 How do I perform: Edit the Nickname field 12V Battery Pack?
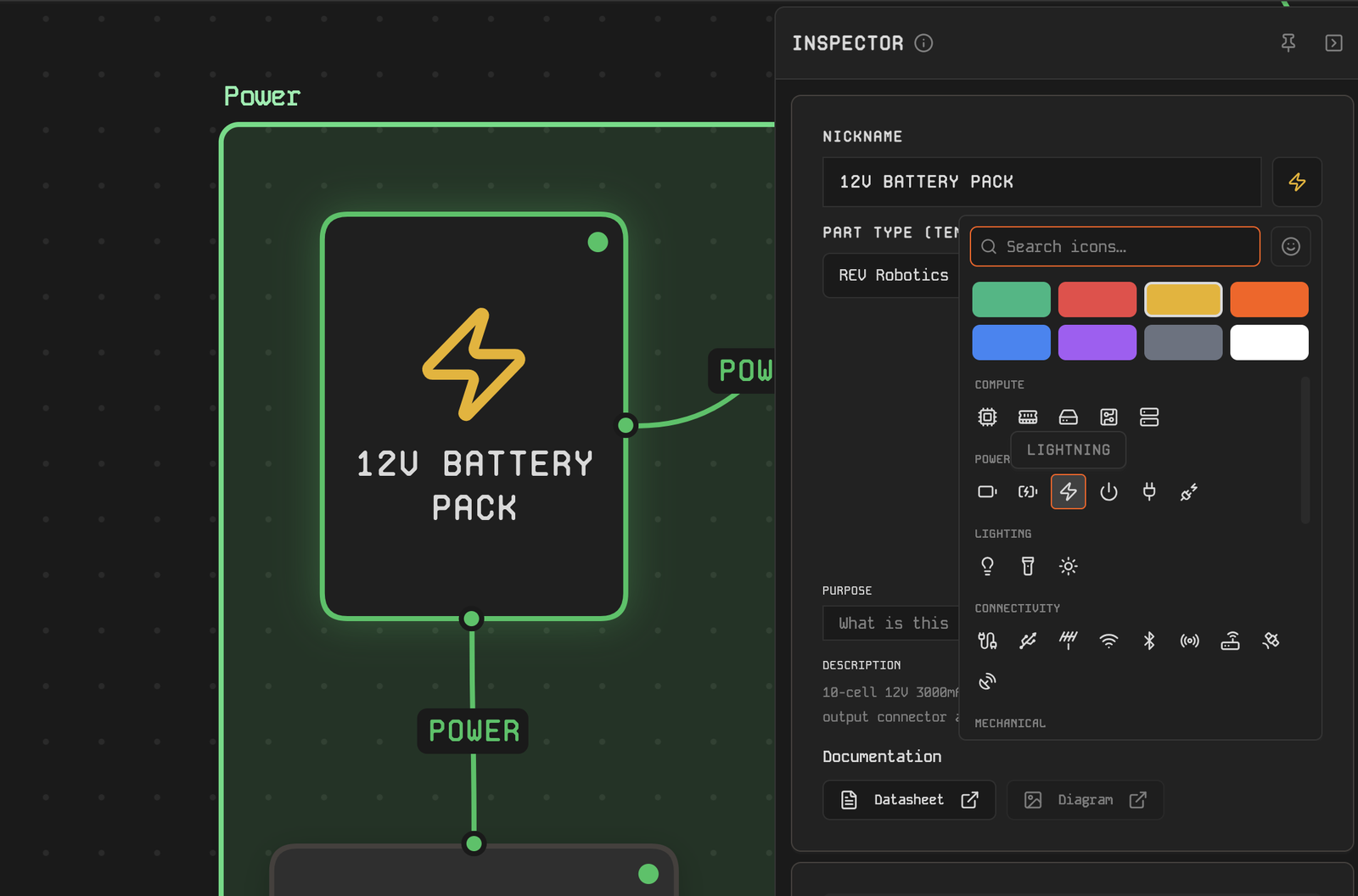coord(1042,182)
